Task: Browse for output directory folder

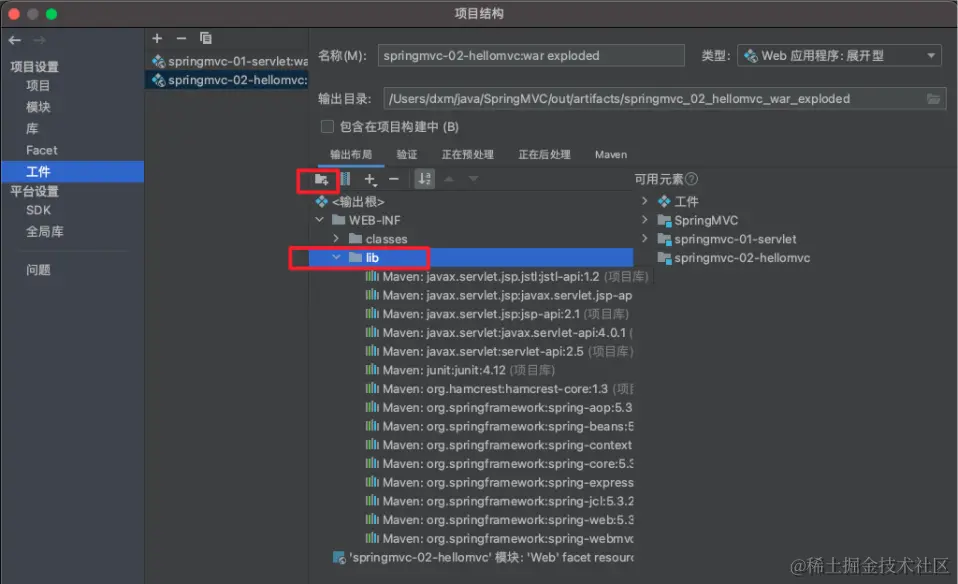Action: pos(933,99)
